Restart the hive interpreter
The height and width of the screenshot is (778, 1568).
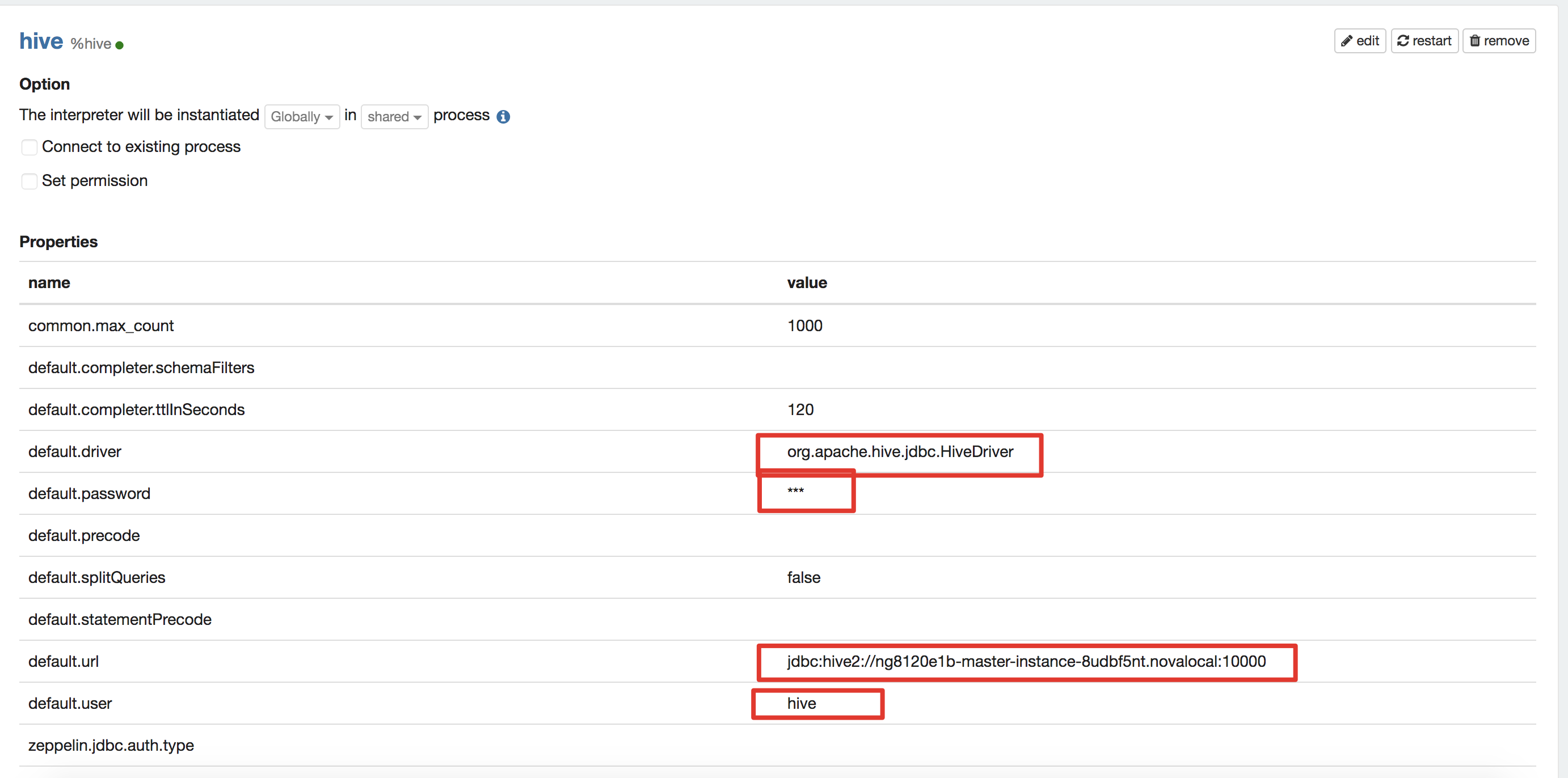click(1424, 41)
